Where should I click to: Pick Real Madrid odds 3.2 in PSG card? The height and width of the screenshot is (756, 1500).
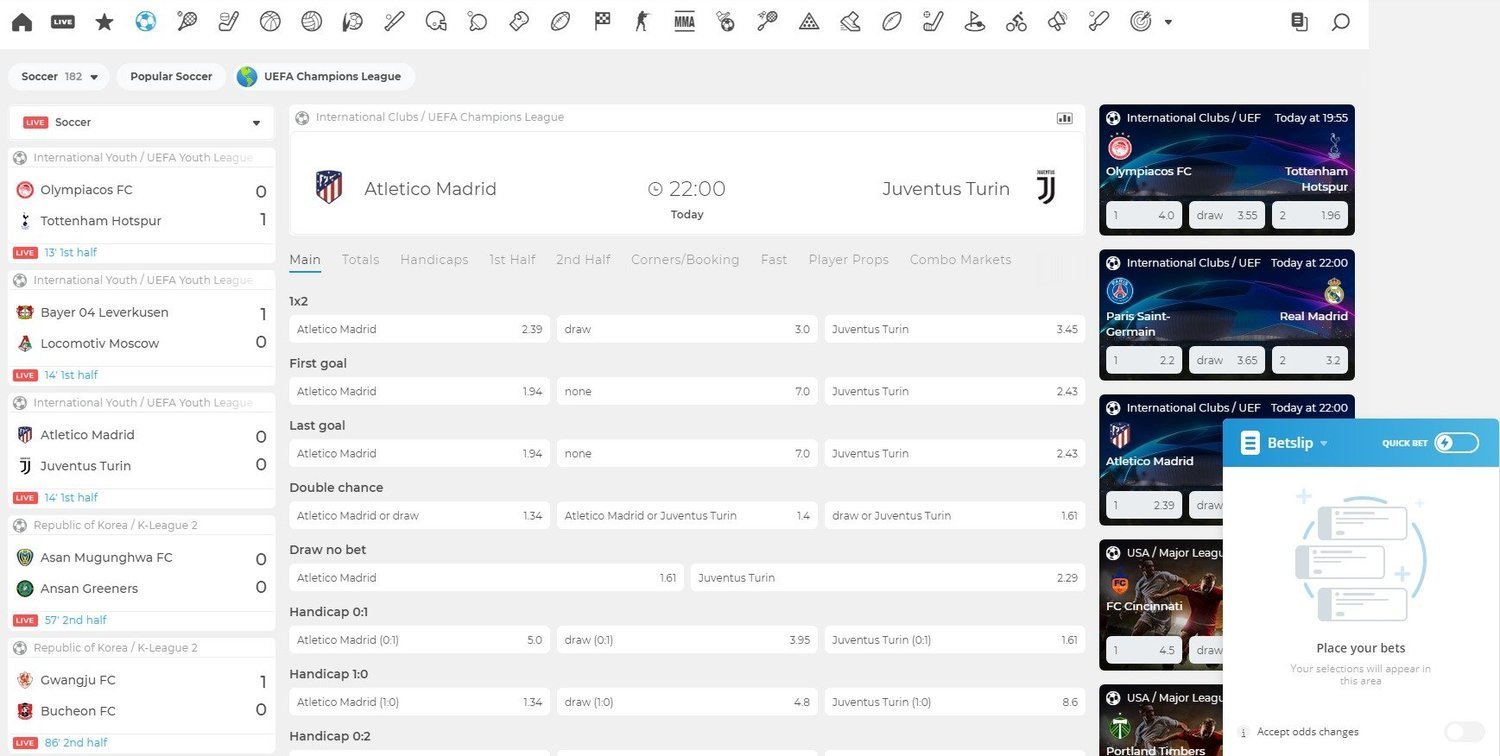1310,360
